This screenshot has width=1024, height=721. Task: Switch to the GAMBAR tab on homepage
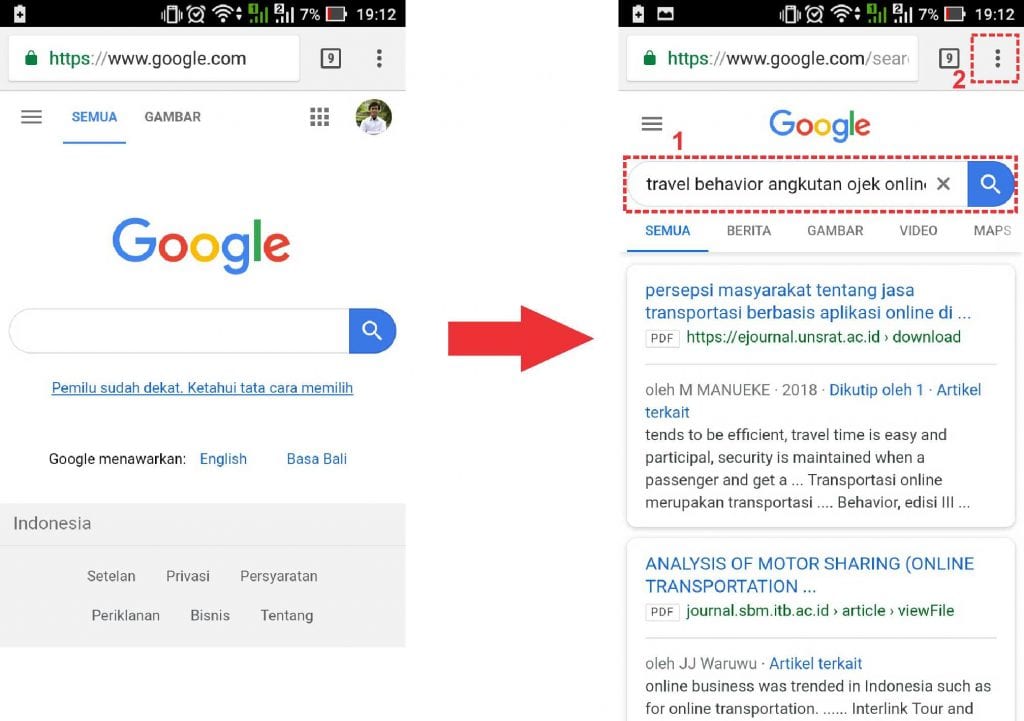(x=172, y=117)
